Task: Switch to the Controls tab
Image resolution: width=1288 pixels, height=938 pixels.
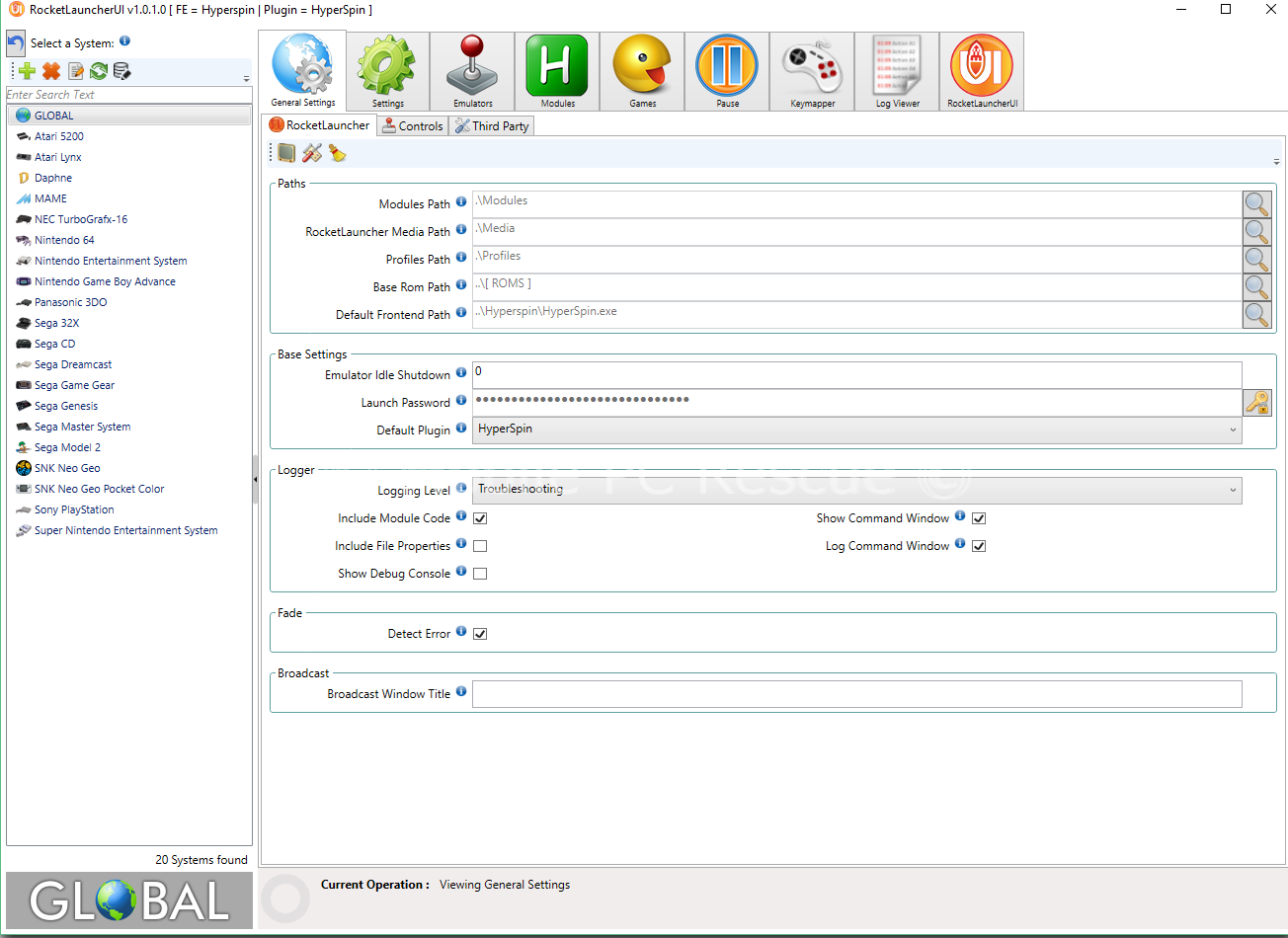Action: point(412,126)
